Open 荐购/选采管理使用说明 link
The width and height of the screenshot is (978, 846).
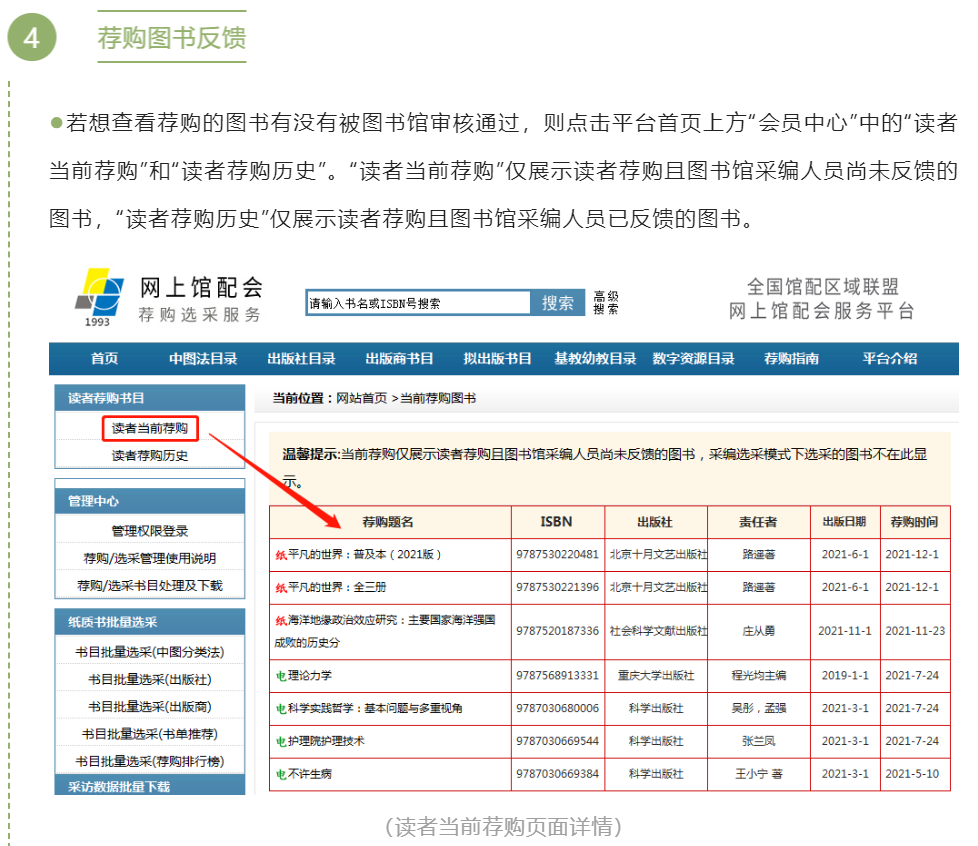149,558
